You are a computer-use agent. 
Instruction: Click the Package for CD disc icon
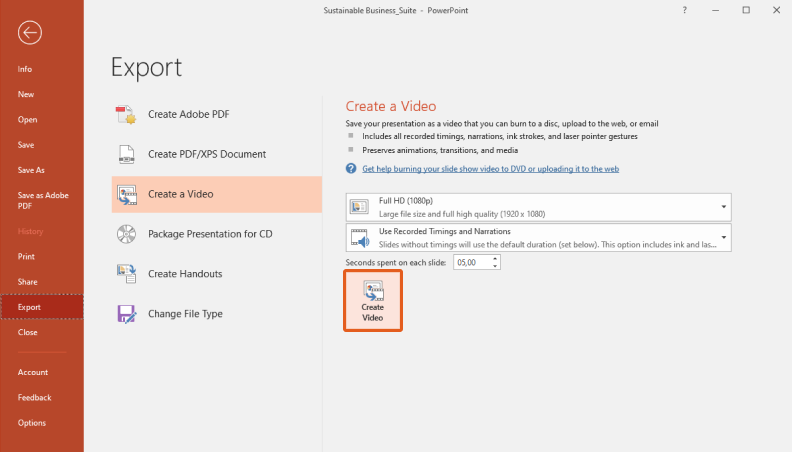(126, 234)
